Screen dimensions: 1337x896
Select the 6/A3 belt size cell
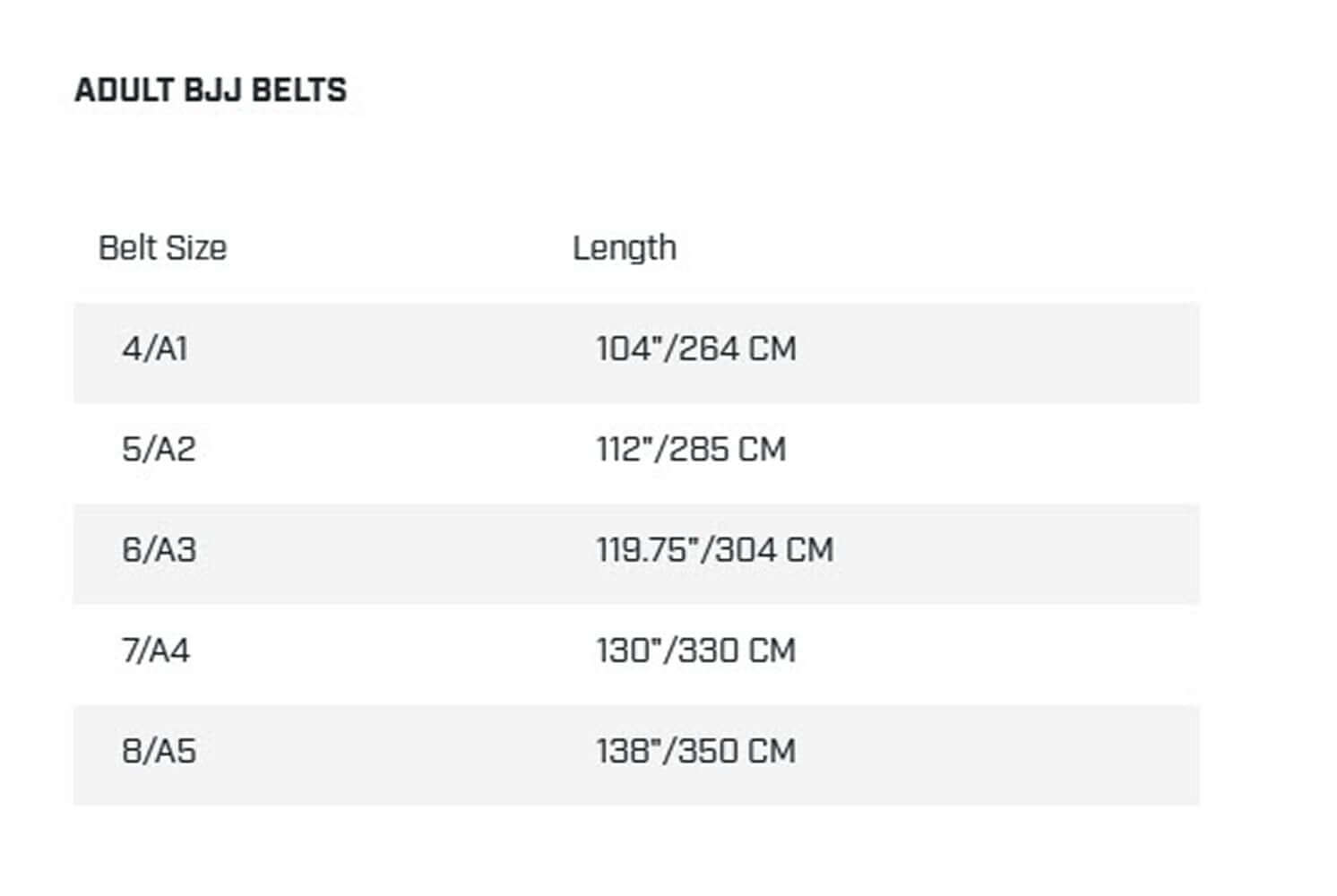coord(159,549)
